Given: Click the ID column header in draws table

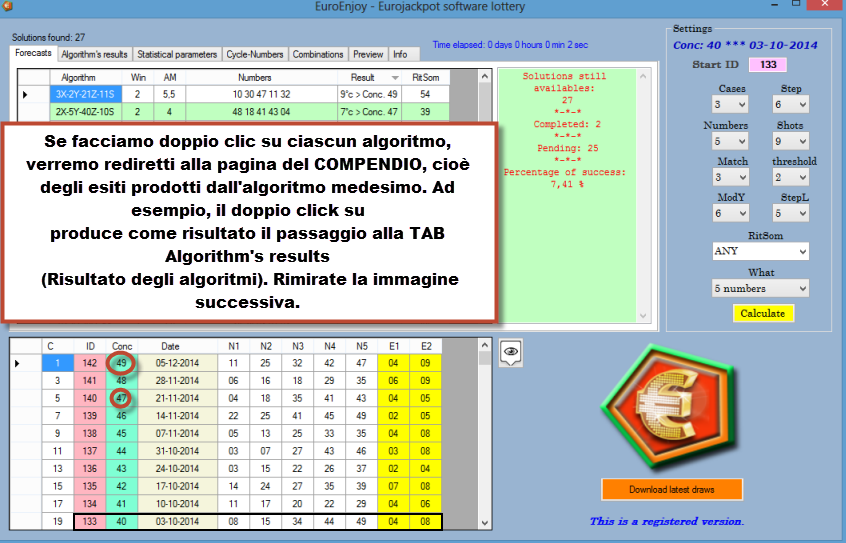Looking at the screenshot, I should [x=90, y=346].
